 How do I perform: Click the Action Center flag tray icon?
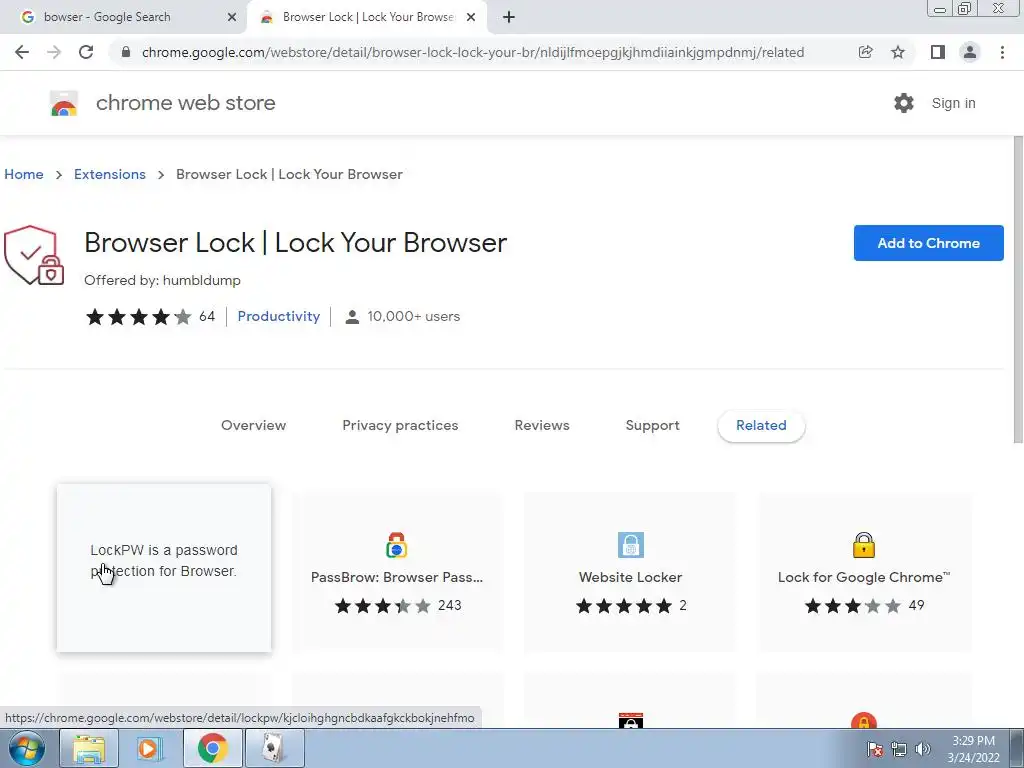pos(874,749)
